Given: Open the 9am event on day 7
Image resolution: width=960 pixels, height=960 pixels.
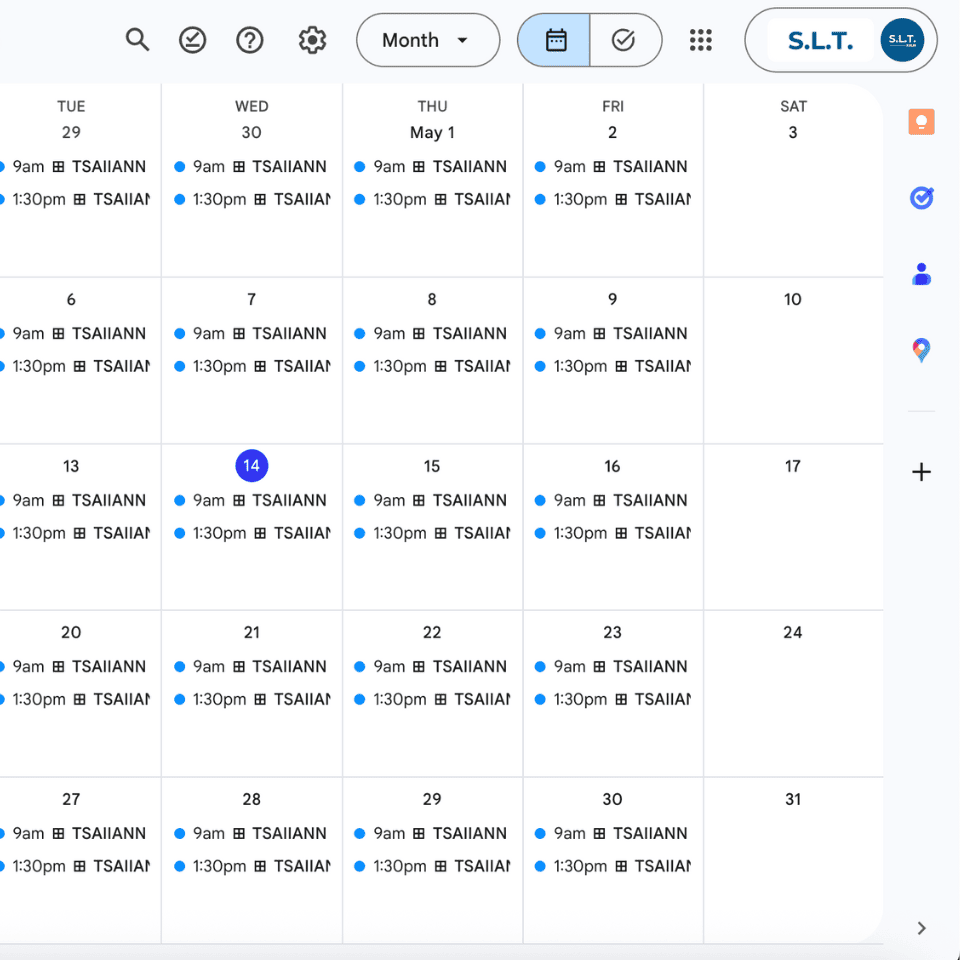Looking at the screenshot, I should (x=252, y=334).
